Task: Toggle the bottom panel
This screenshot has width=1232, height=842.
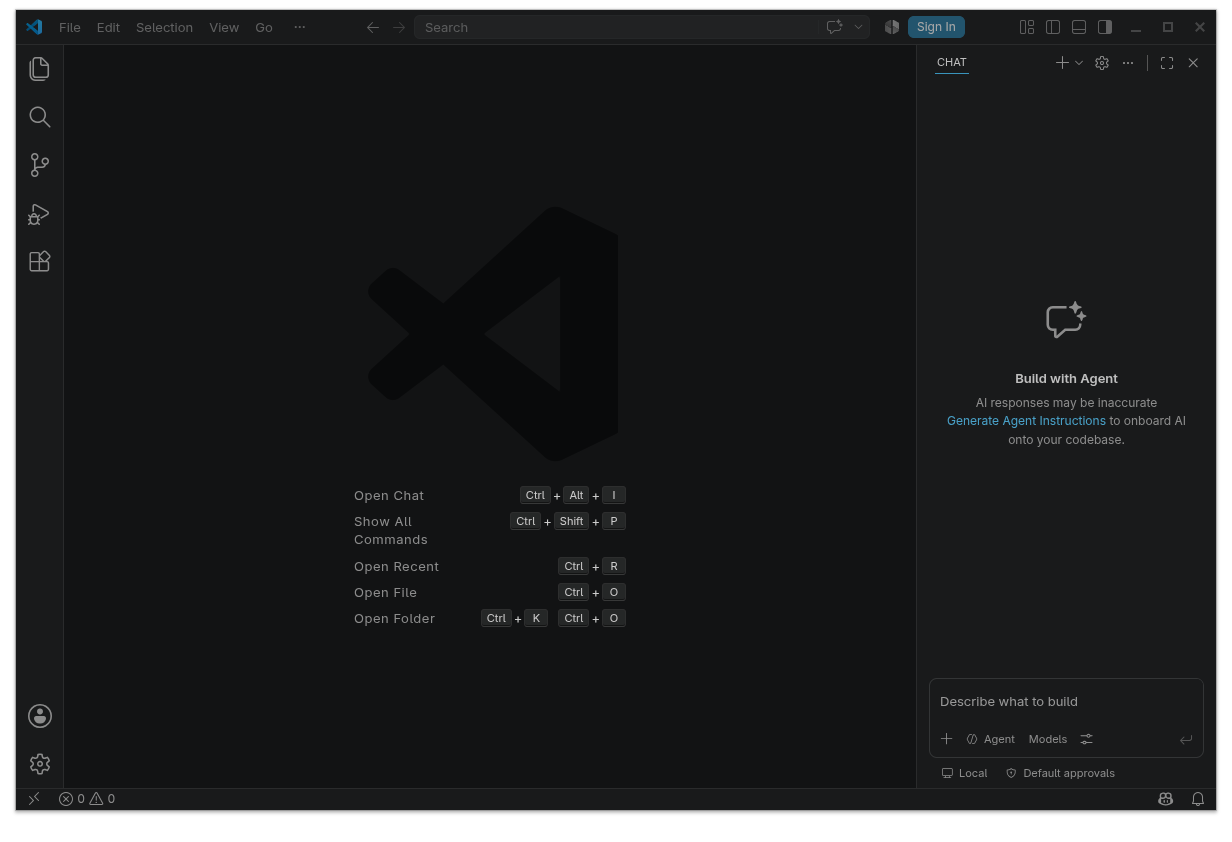Action: click(x=1079, y=27)
